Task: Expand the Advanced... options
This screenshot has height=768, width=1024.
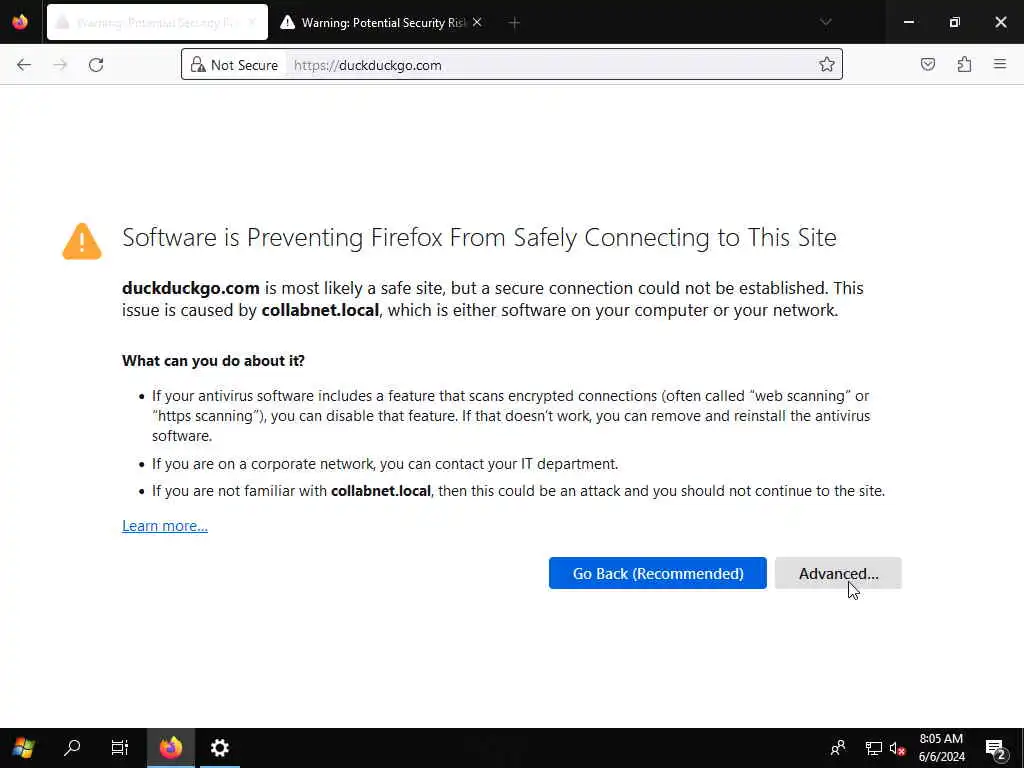Action: click(838, 573)
